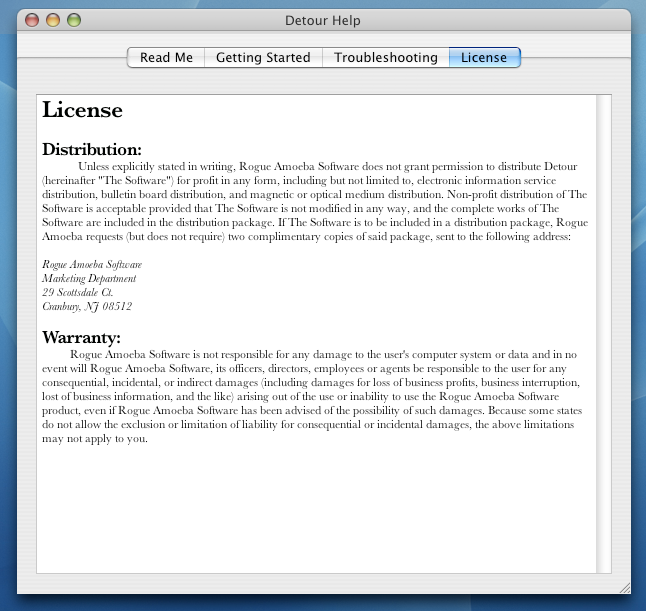Click the 'License' main heading
The height and width of the screenshot is (611, 646).
point(82,110)
